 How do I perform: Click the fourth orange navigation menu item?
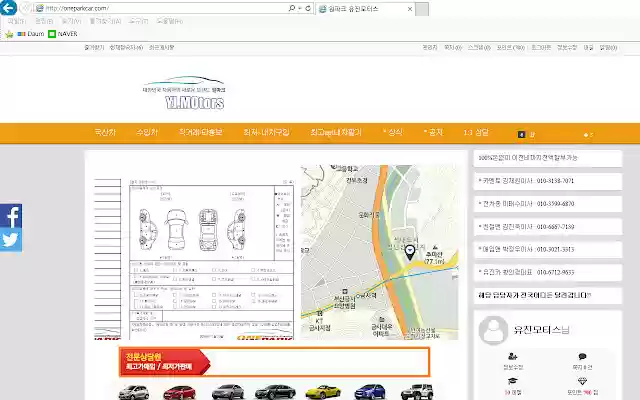pyautogui.click(x=266, y=132)
